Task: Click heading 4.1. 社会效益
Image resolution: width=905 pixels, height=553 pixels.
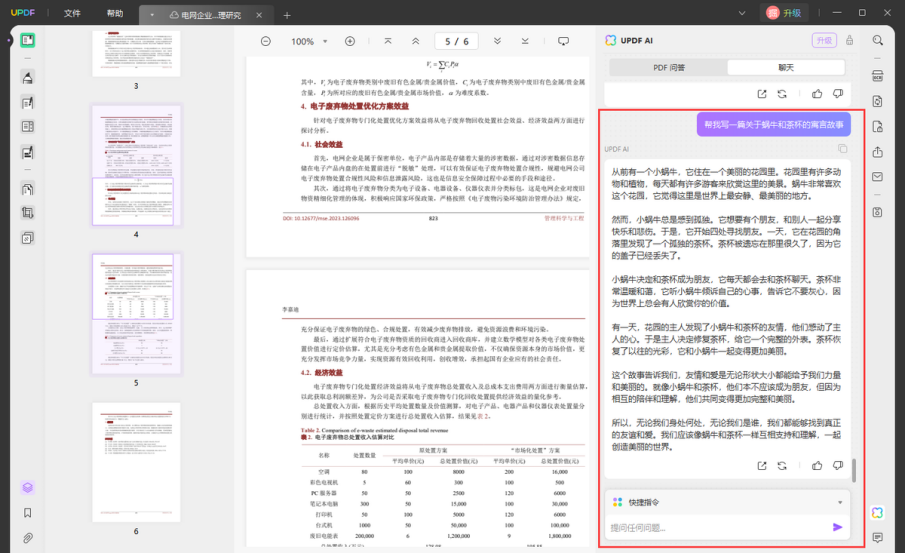Action: pyautogui.click(x=321, y=144)
